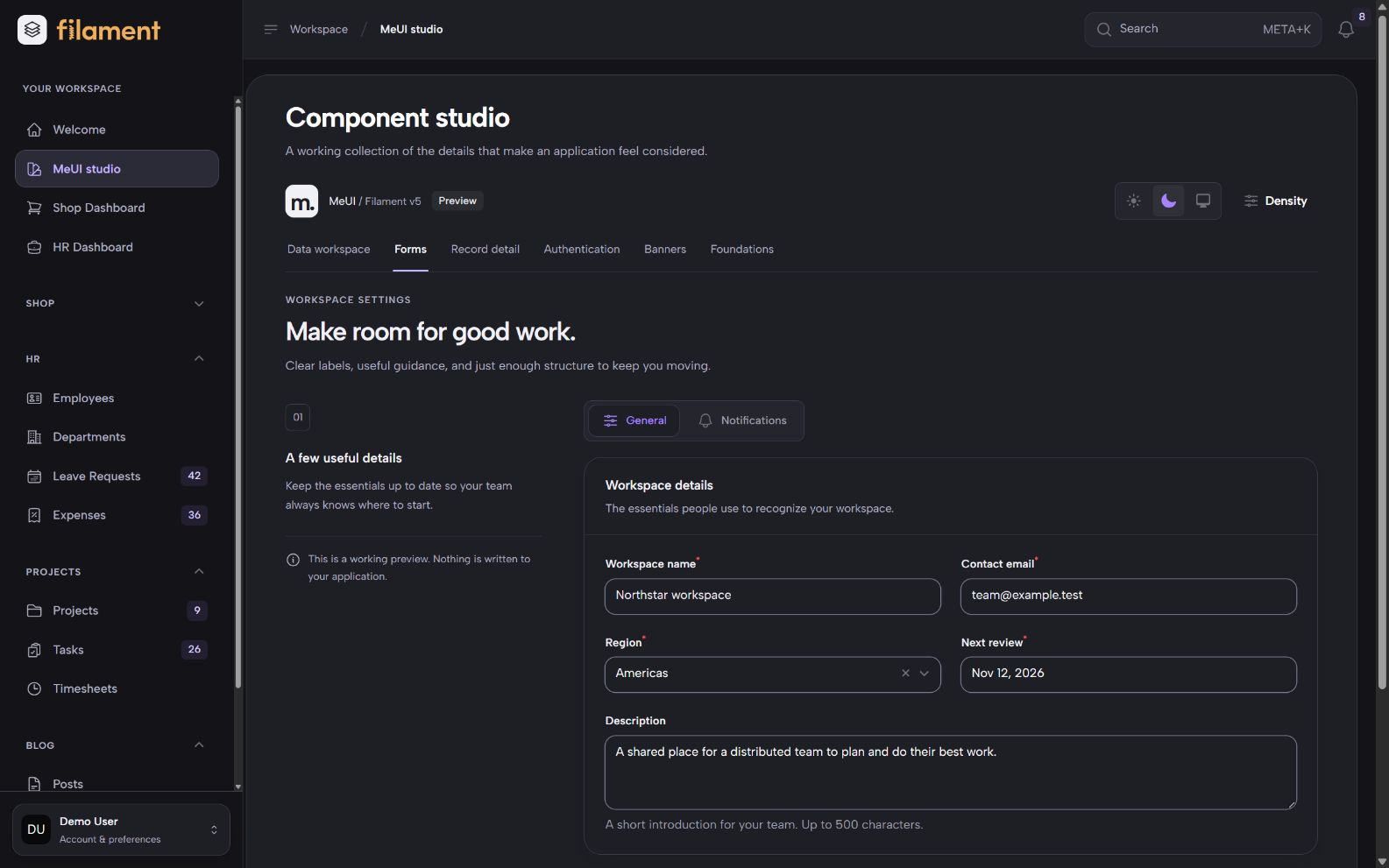Open the Authentication tab

point(582,250)
